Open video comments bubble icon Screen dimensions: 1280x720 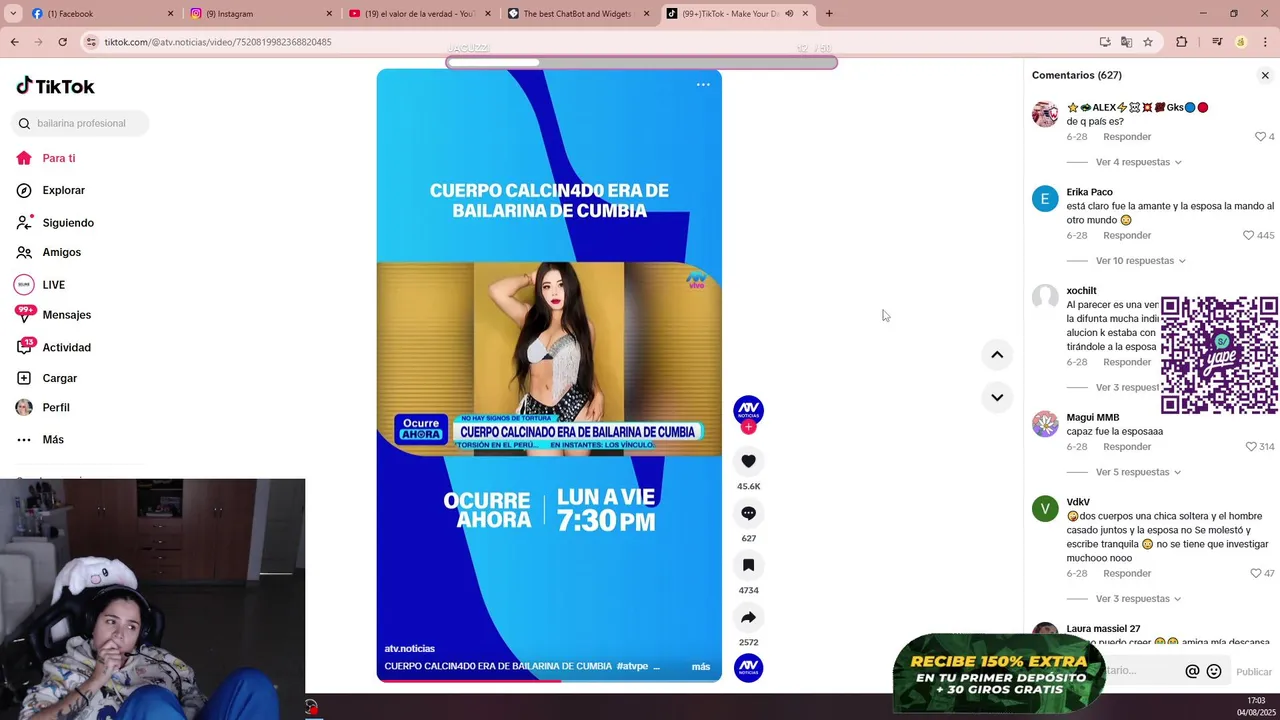coord(748,513)
